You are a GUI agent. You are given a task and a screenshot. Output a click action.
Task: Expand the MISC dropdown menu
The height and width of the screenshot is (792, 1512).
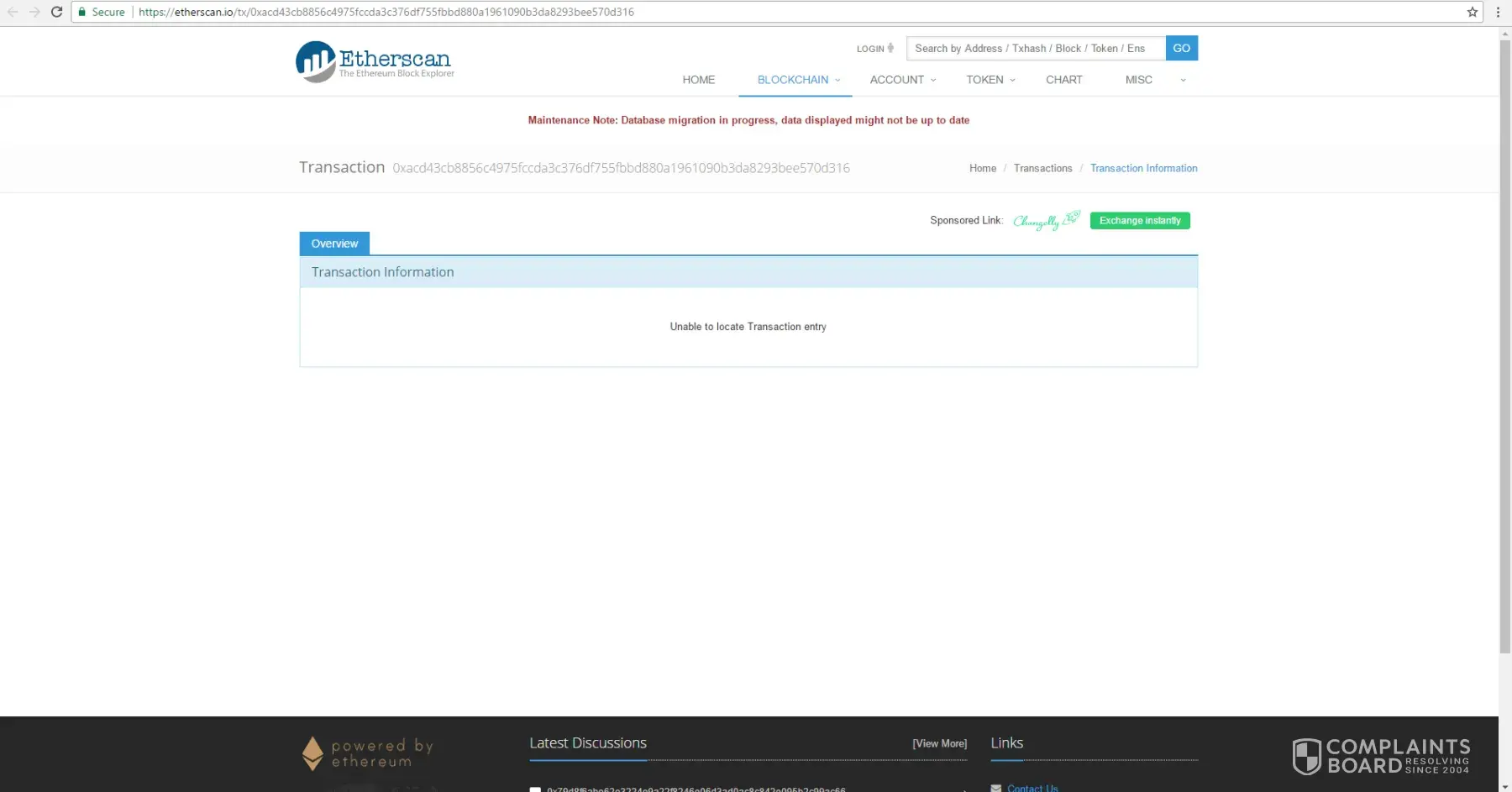(x=1155, y=80)
